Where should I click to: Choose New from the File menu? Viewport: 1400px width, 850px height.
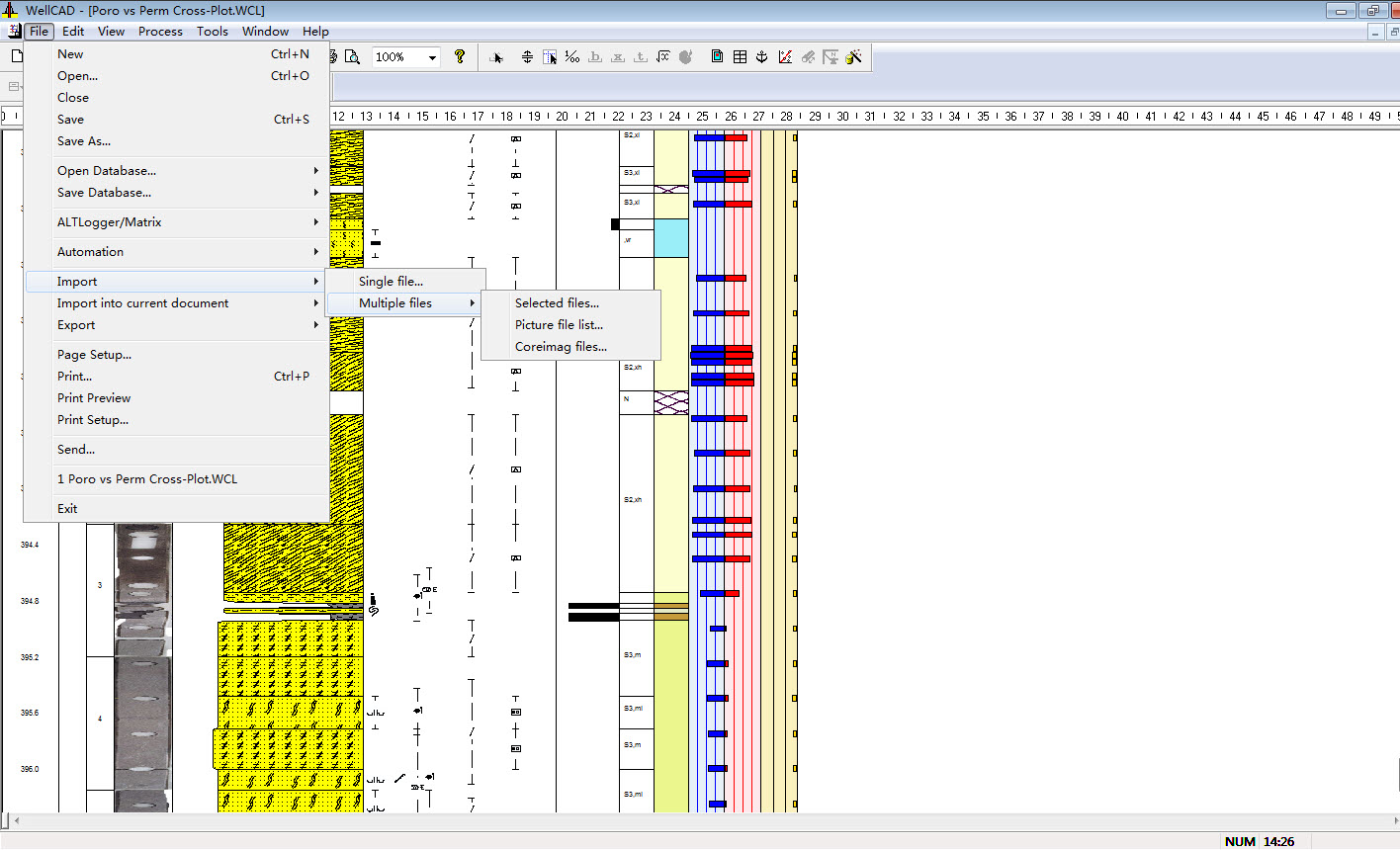click(177, 54)
